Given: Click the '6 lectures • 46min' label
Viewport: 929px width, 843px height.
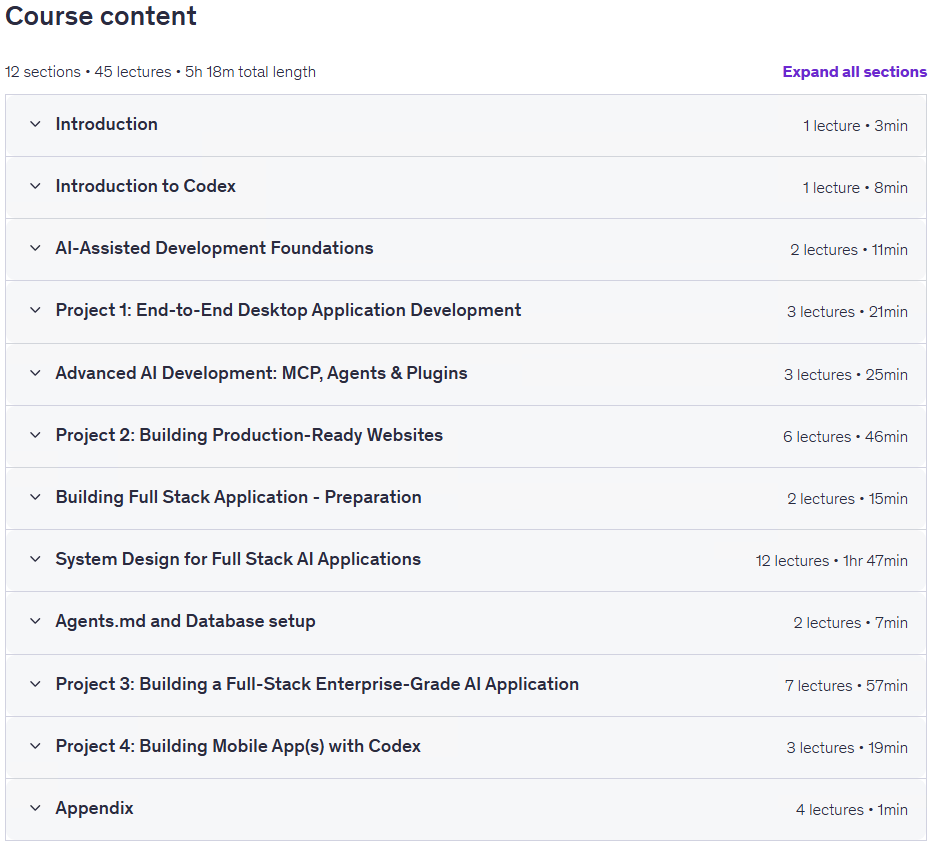Looking at the screenshot, I should tap(845, 437).
